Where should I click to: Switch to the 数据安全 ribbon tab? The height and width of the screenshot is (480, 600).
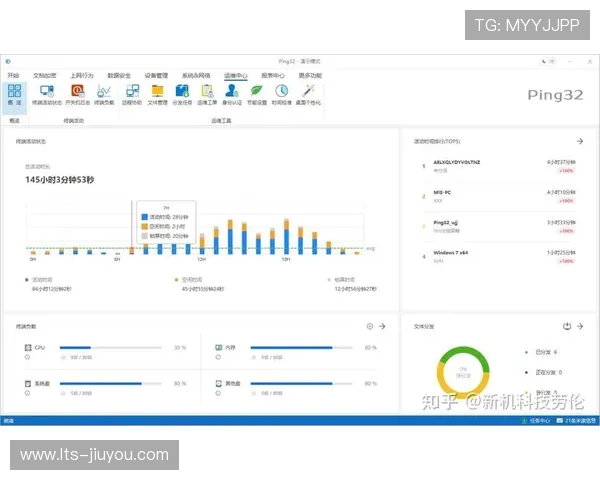[119, 75]
